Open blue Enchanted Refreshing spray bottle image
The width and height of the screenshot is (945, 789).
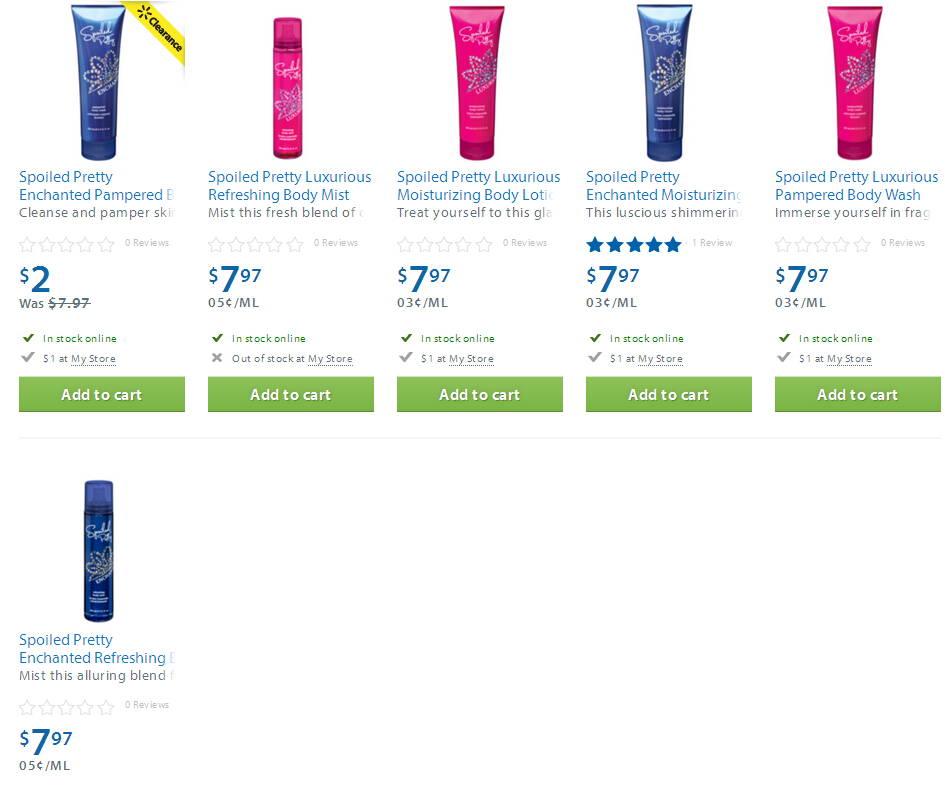99,550
